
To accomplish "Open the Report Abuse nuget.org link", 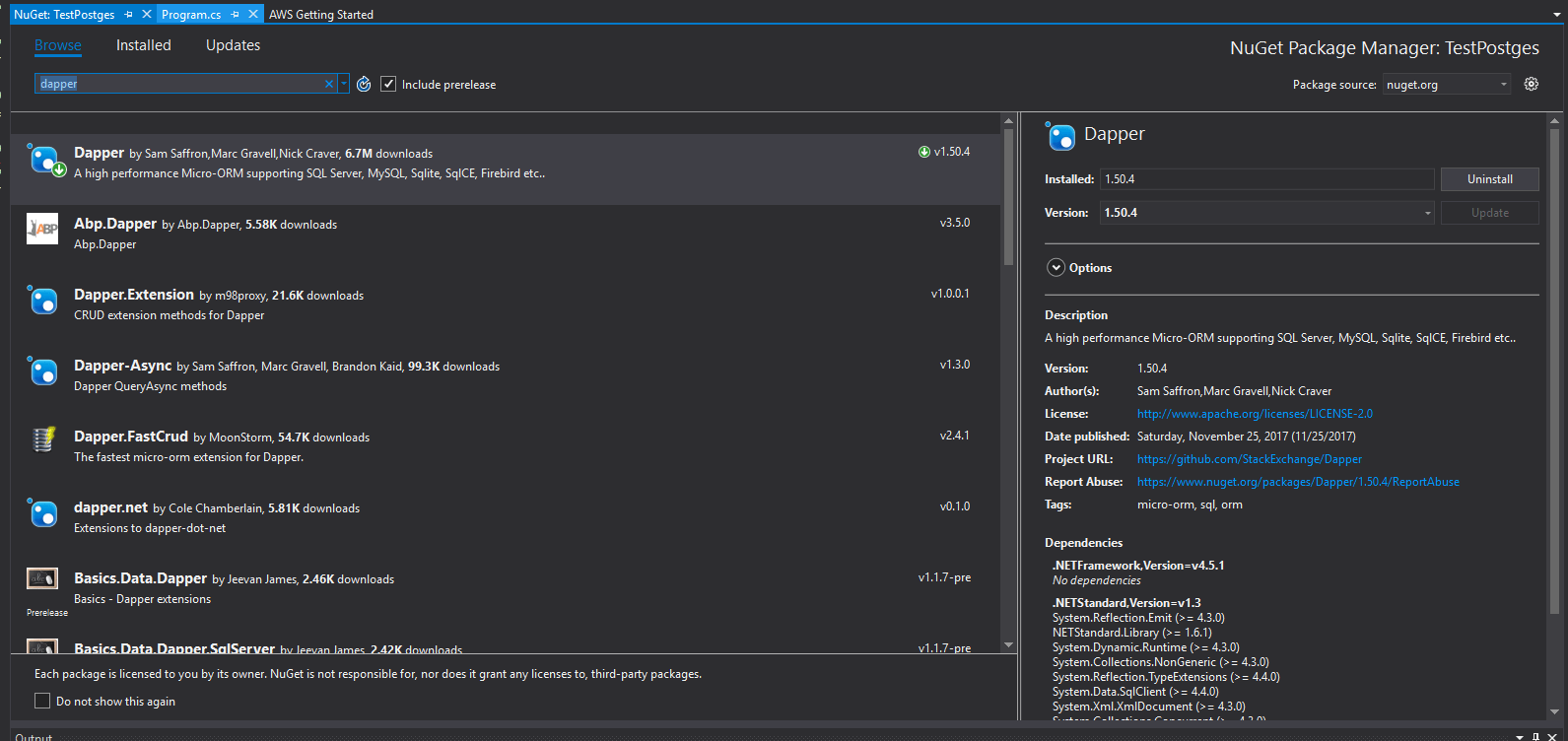I will point(1298,482).
